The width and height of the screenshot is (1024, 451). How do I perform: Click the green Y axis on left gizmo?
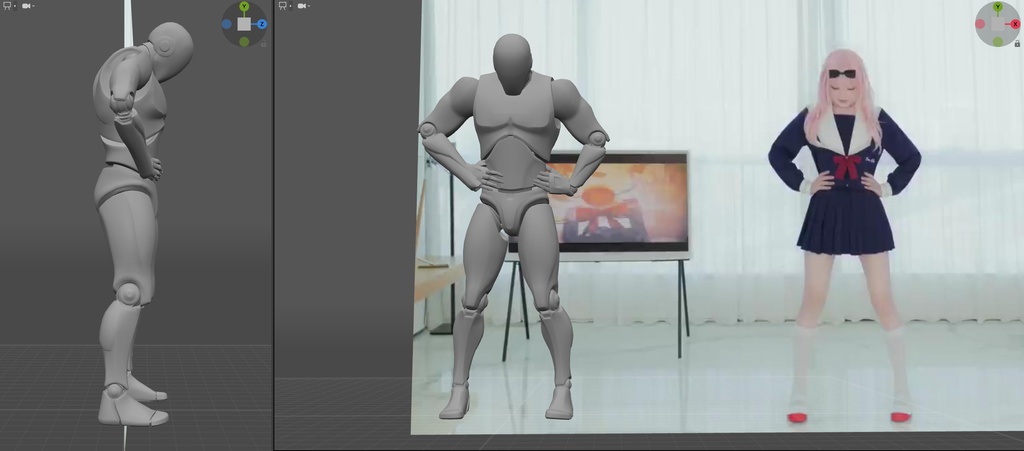[x=244, y=7]
